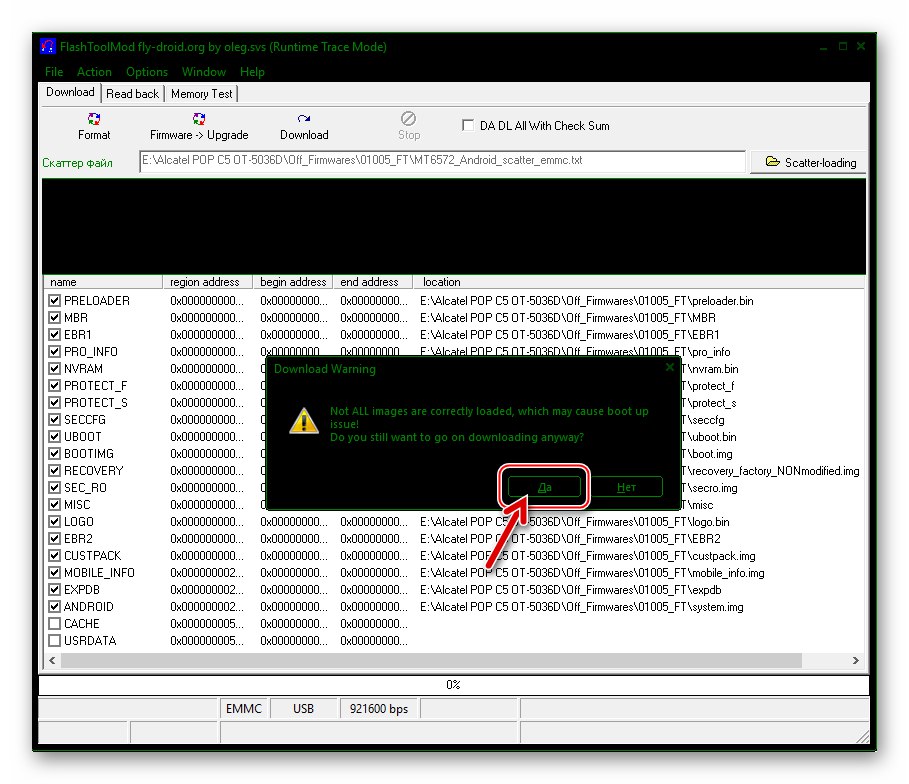Confirm the warning with the Да button

[544, 487]
